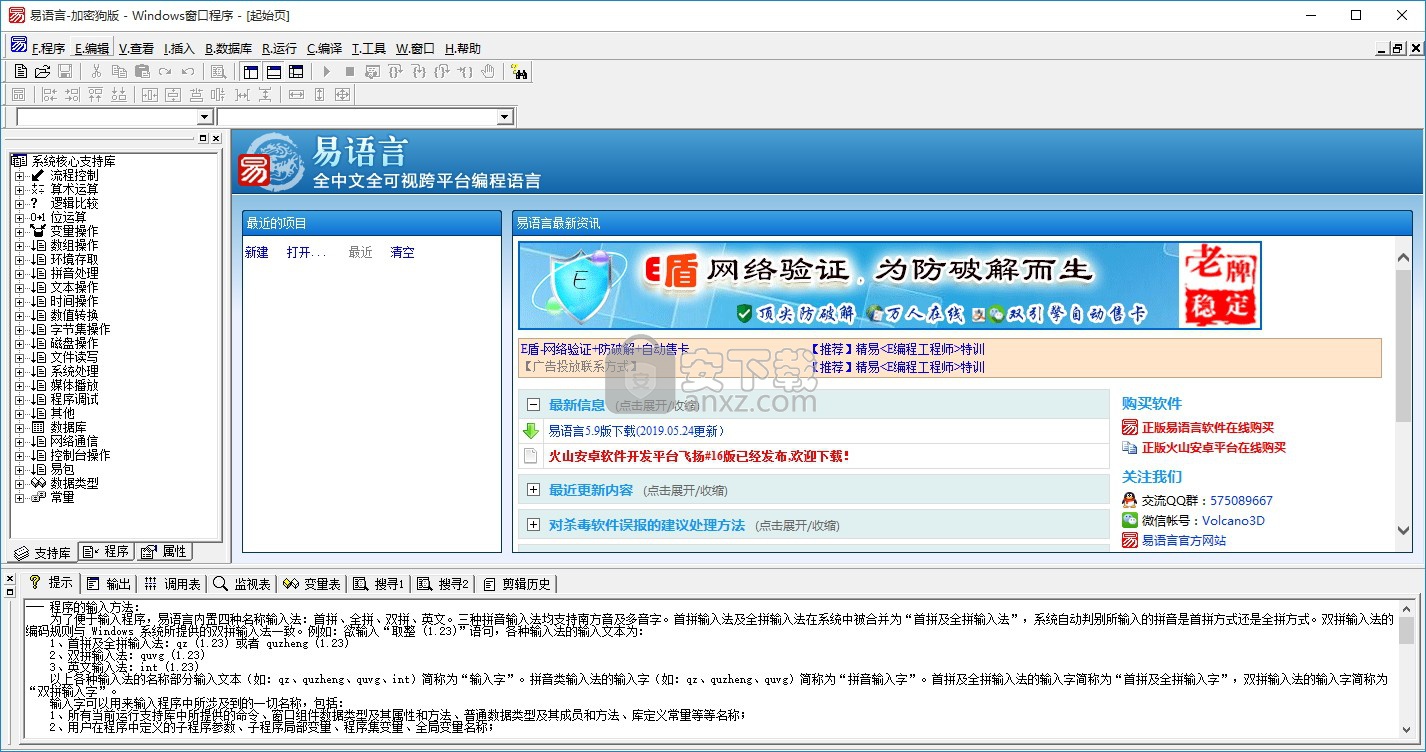Click the make-same-width icon in layout toolbar
This screenshot has width=1426, height=752.
[296, 95]
